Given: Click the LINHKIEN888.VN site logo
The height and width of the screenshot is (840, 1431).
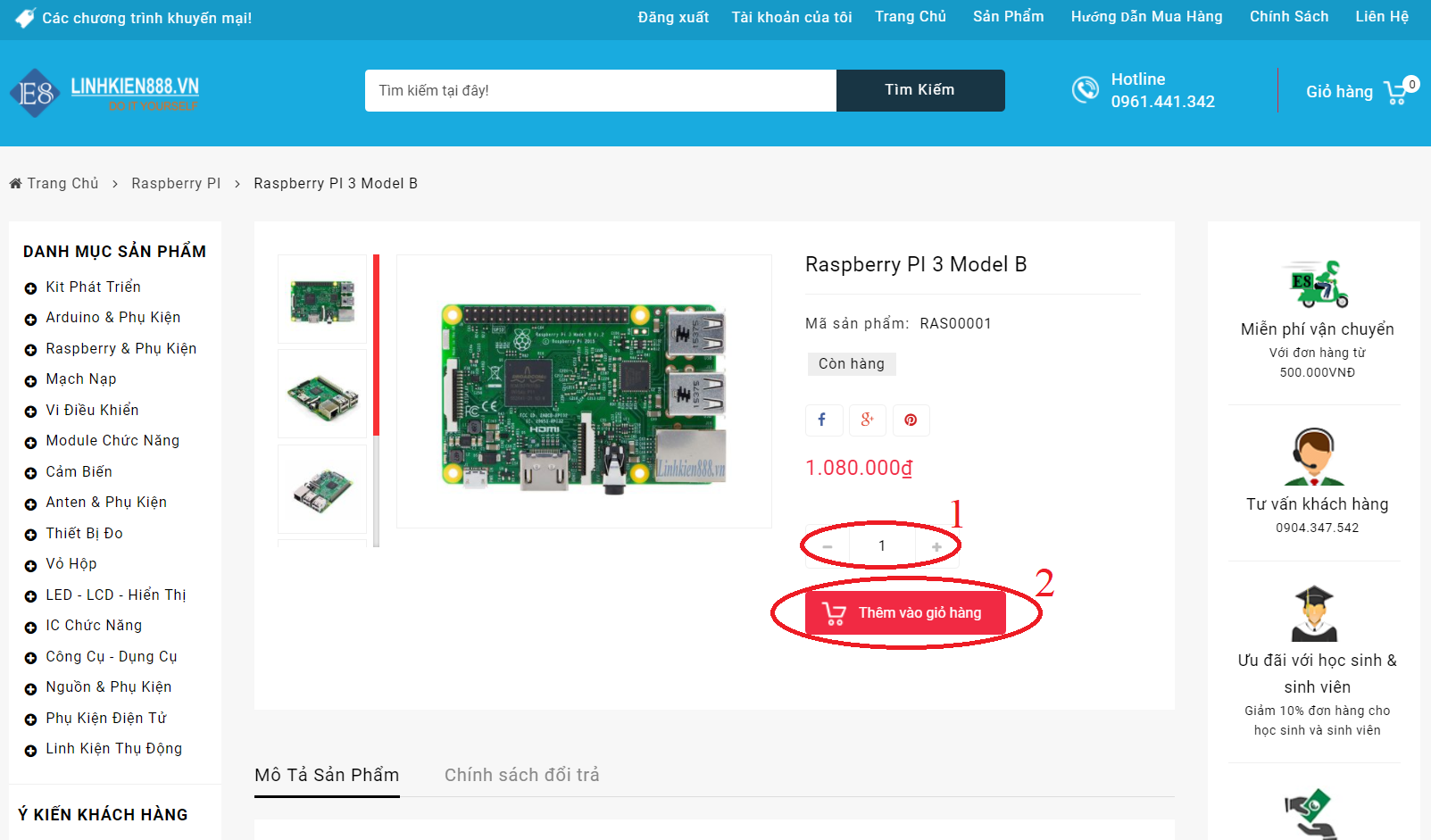Looking at the screenshot, I should pos(104,93).
